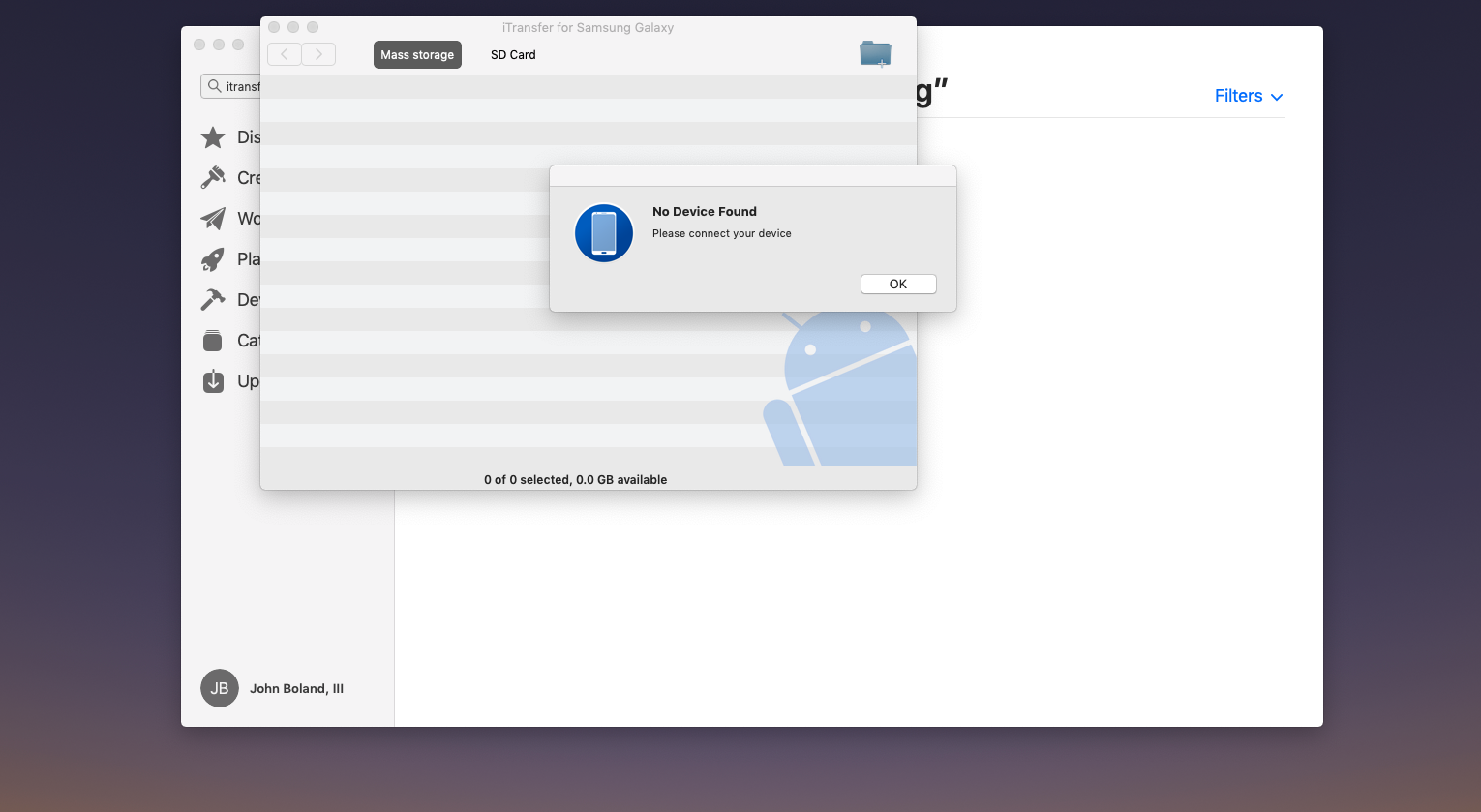Click the 'No Device Found' heading
Screen dimensions: 1481x812
pyautogui.click(x=705, y=211)
